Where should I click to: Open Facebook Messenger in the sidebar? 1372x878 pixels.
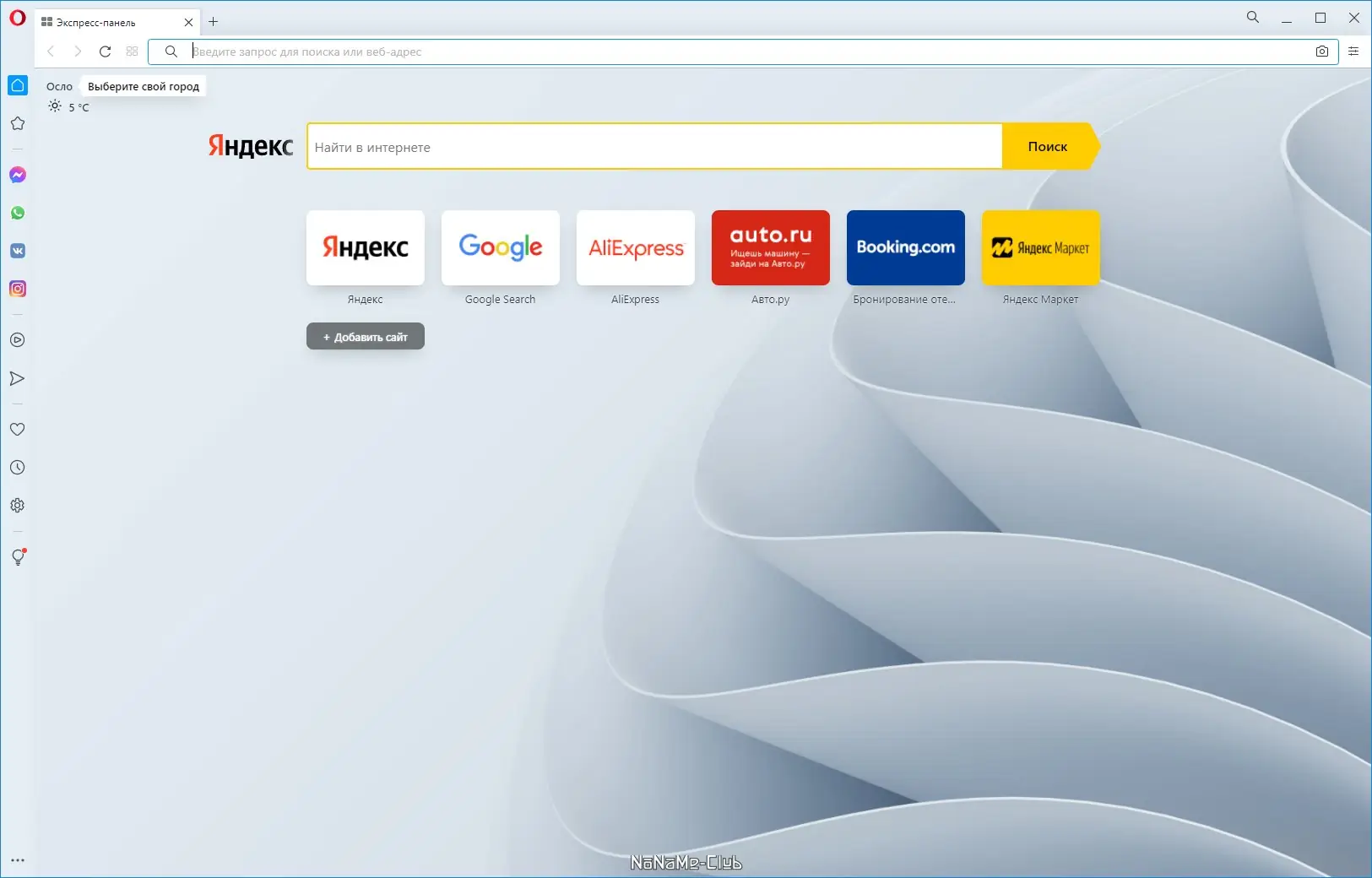18,175
